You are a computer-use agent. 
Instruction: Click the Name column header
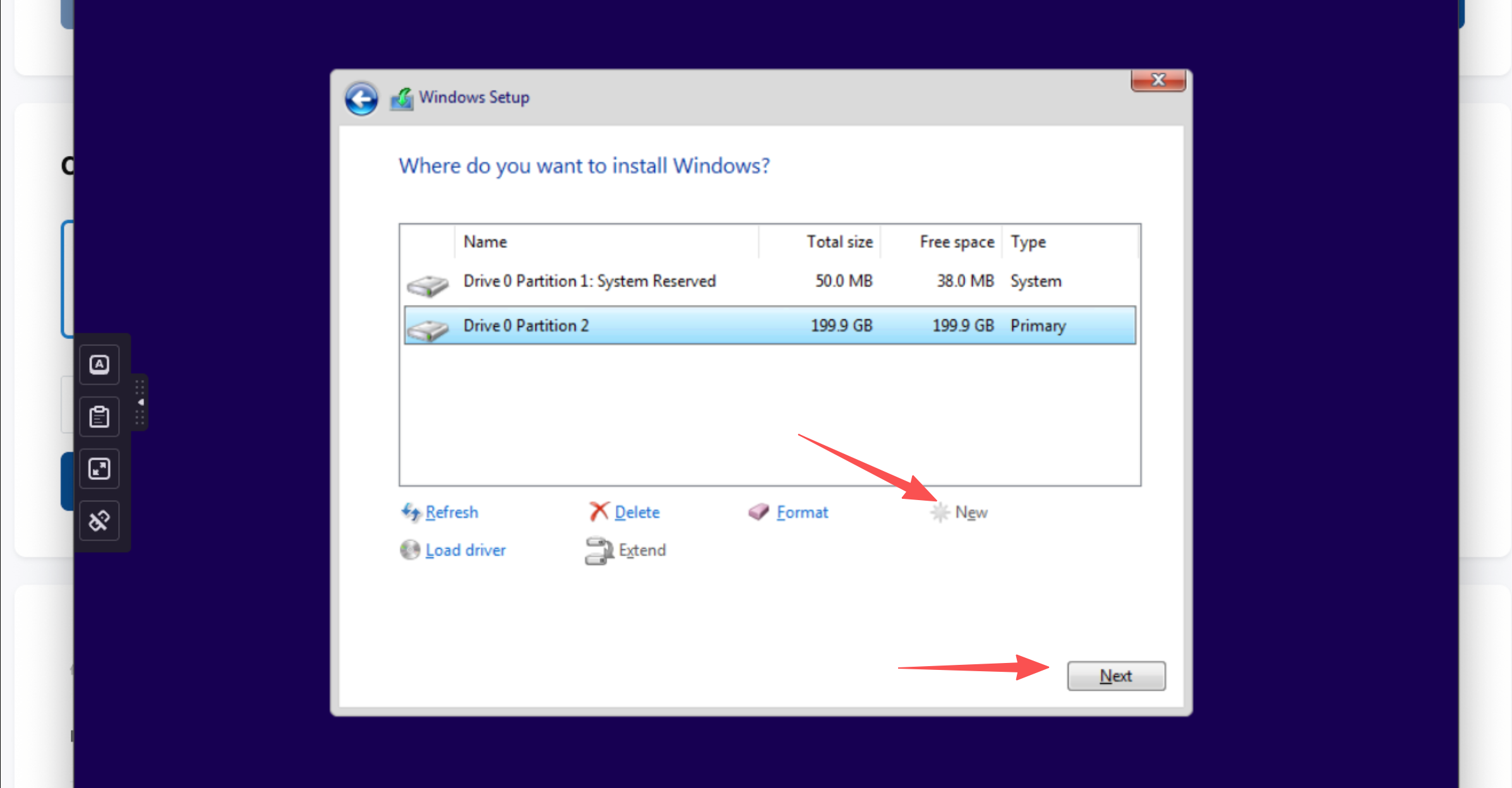tap(606, 242)
